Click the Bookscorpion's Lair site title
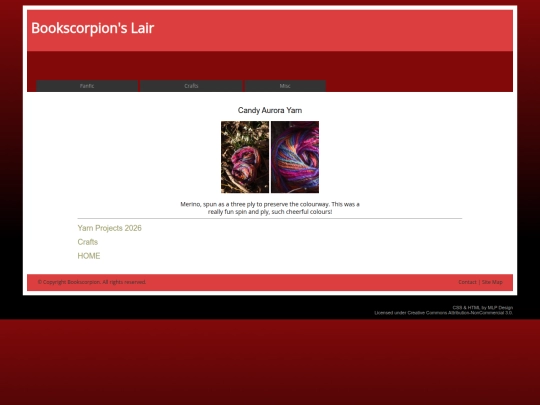The image size is (540, 405). pos(93,28)
